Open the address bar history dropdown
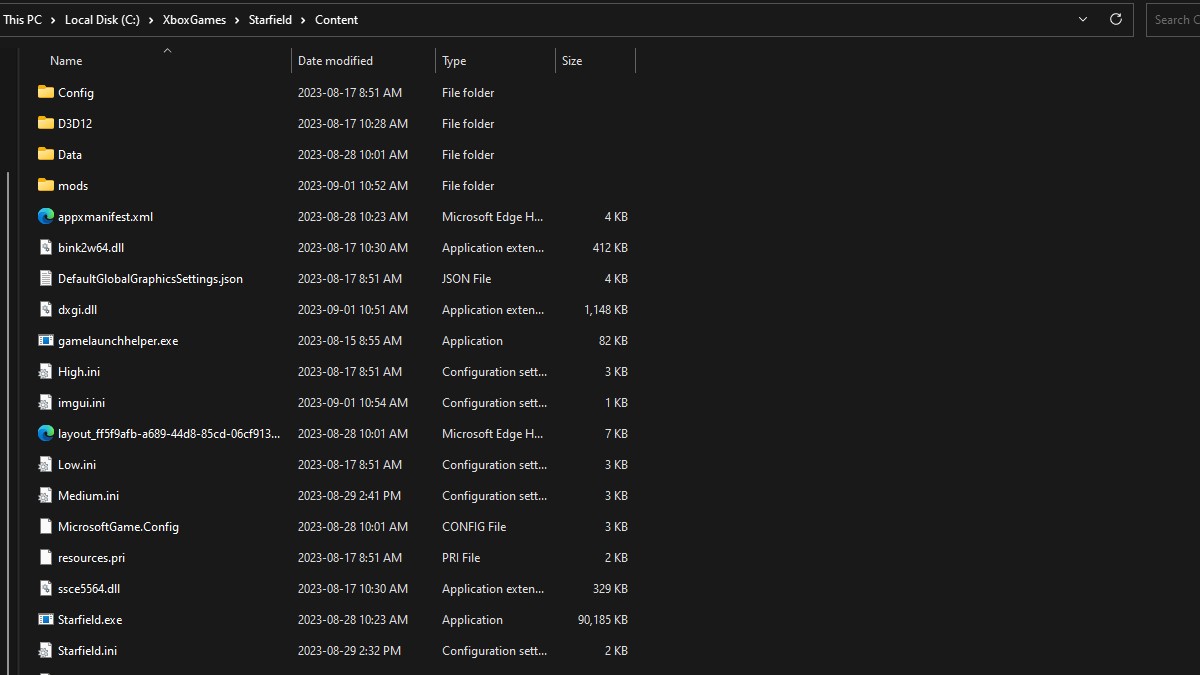The width and height of the screenshot is (1200, 675). coord(1083,19)
